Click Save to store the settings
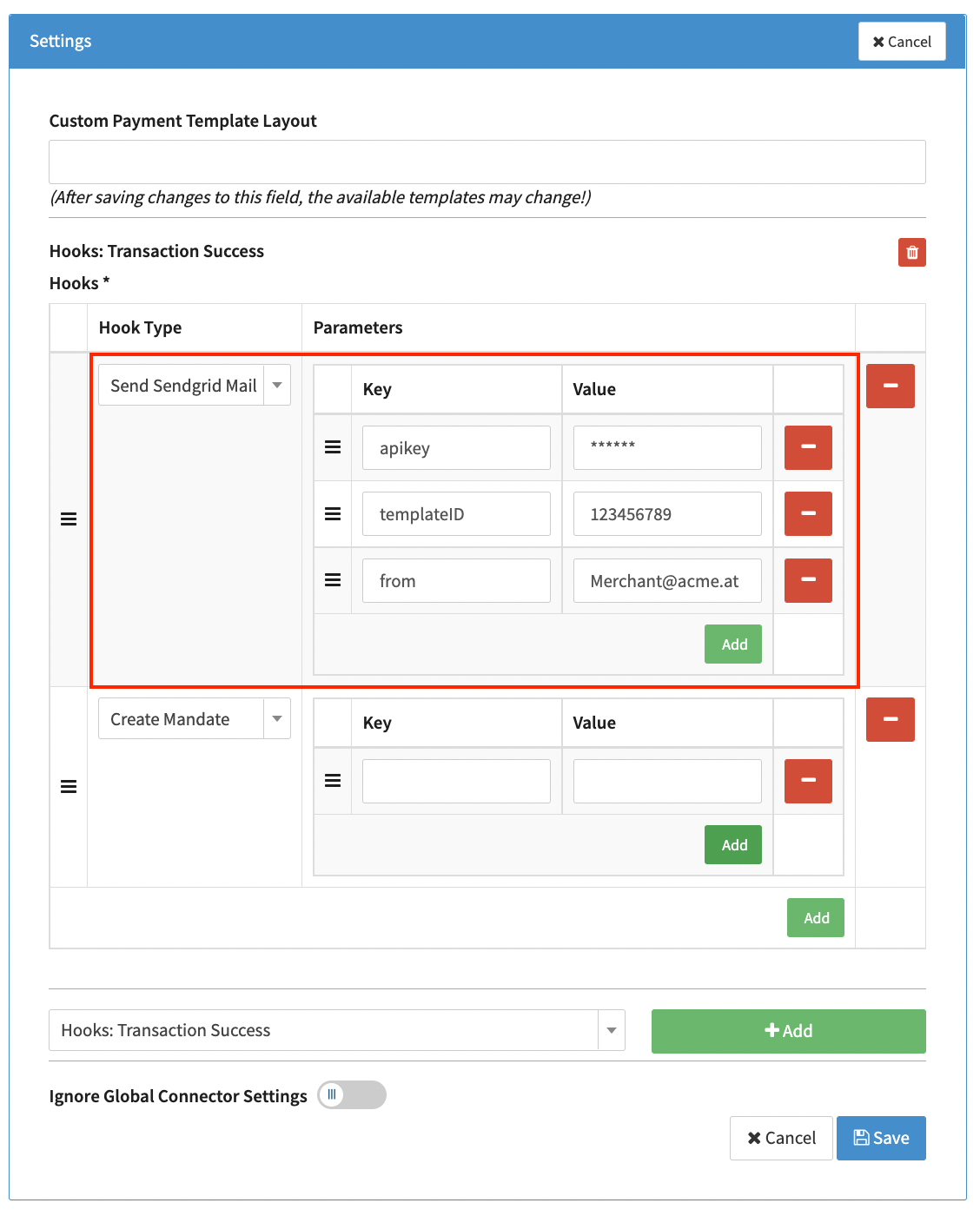Image resolution: width=980 pixels, height=1216 pixels. click(x=880, y=1138)
